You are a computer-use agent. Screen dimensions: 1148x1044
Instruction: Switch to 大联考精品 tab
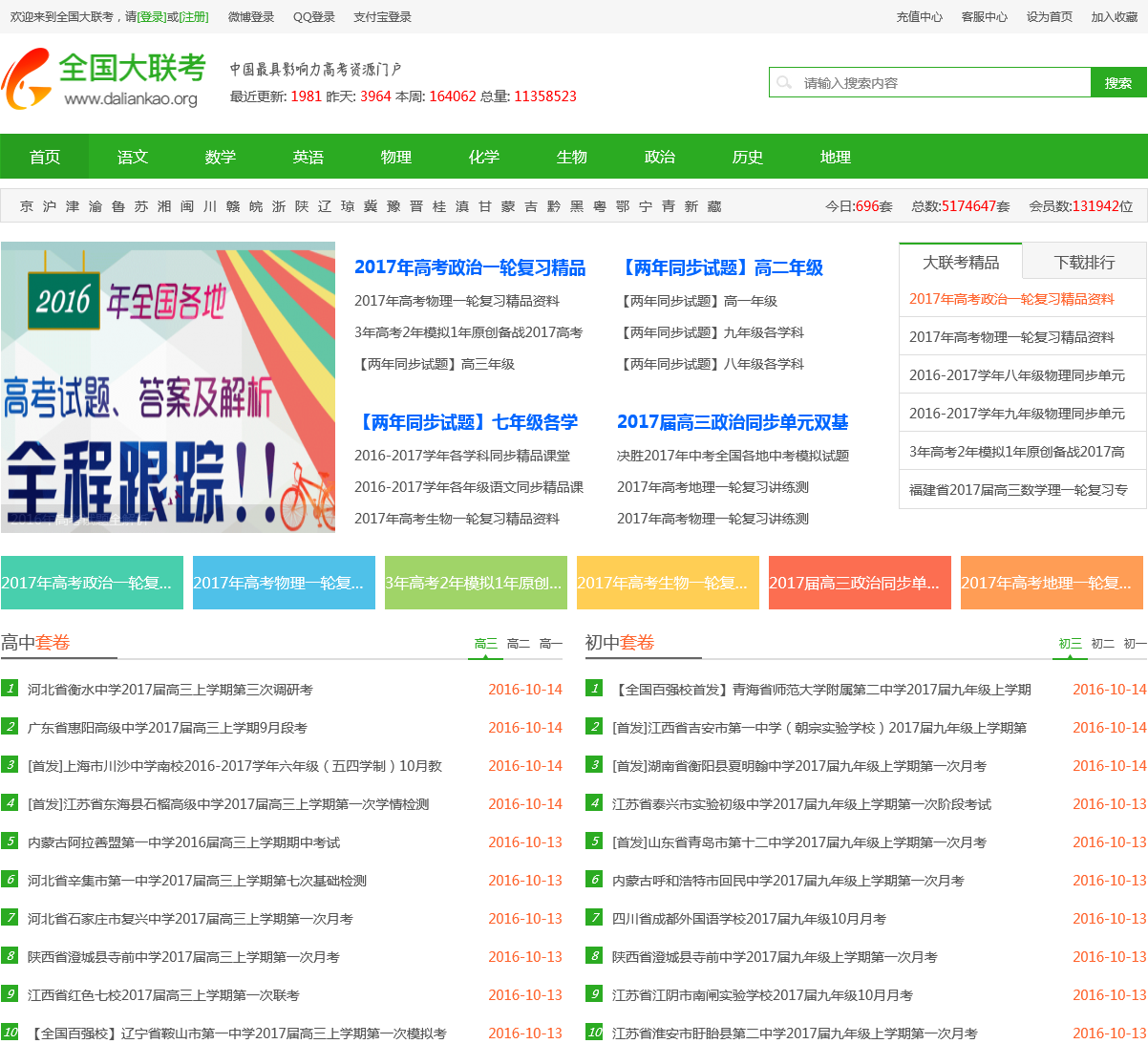(x=961, y=262)
